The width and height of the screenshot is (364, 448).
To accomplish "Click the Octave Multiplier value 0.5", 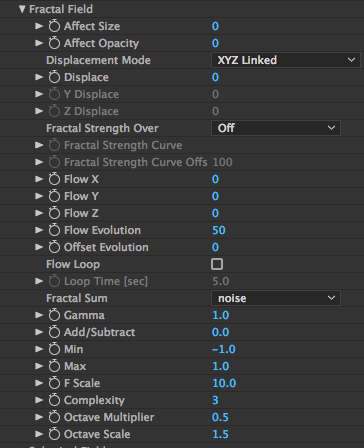I will 220,417.
